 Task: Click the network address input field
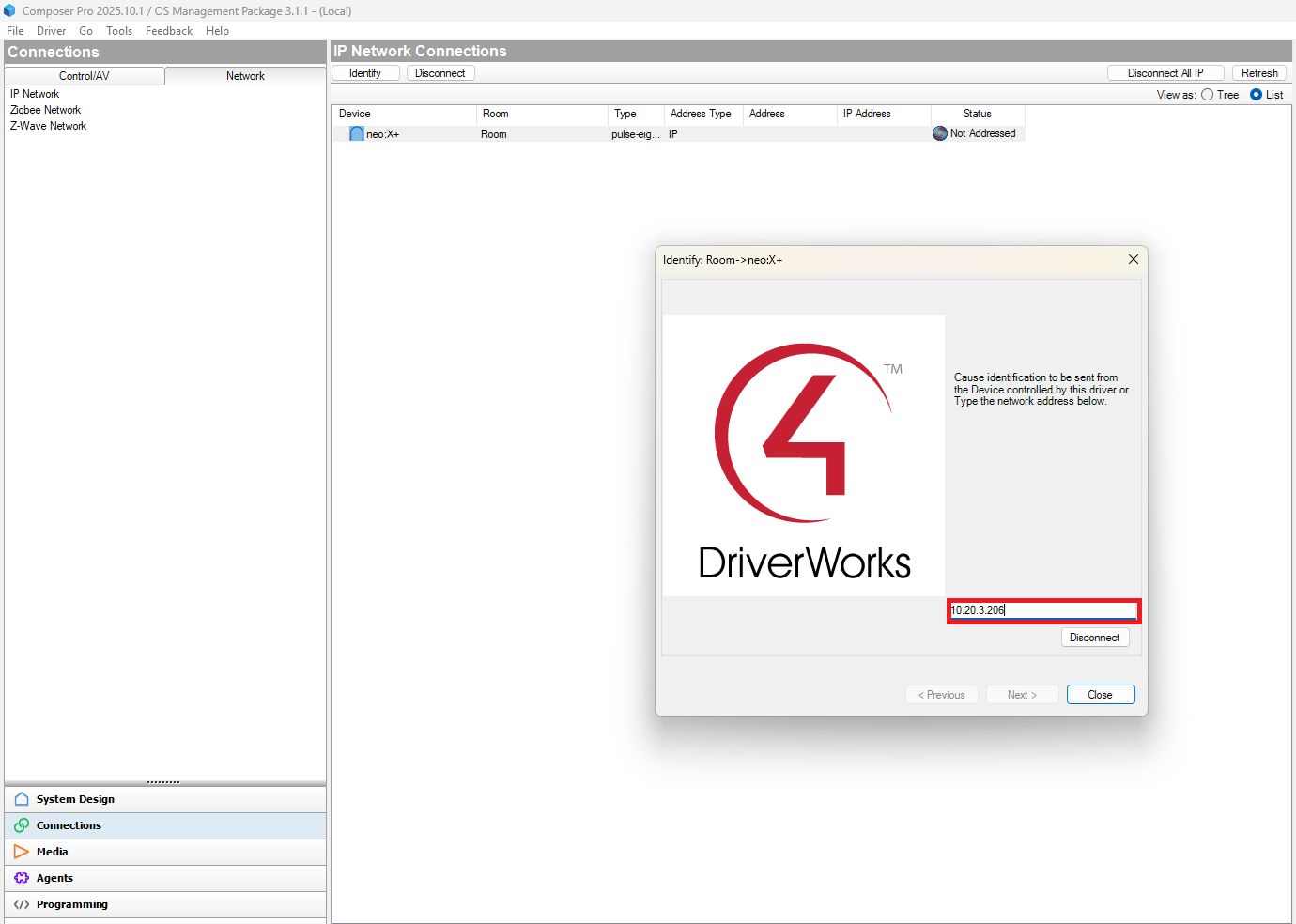(x=1043, y=610)
